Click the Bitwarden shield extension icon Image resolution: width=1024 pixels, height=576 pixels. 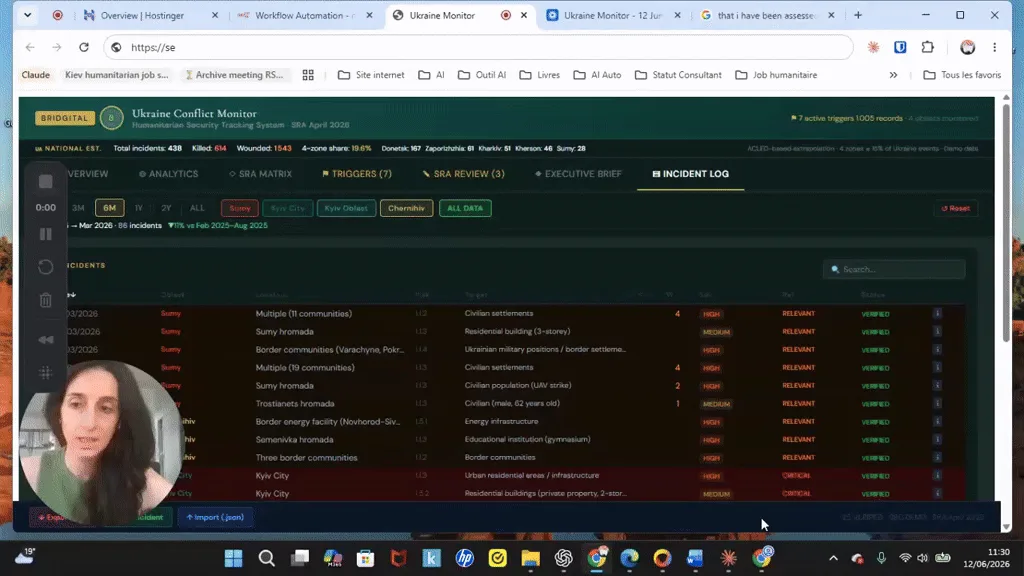pos(900,47)
